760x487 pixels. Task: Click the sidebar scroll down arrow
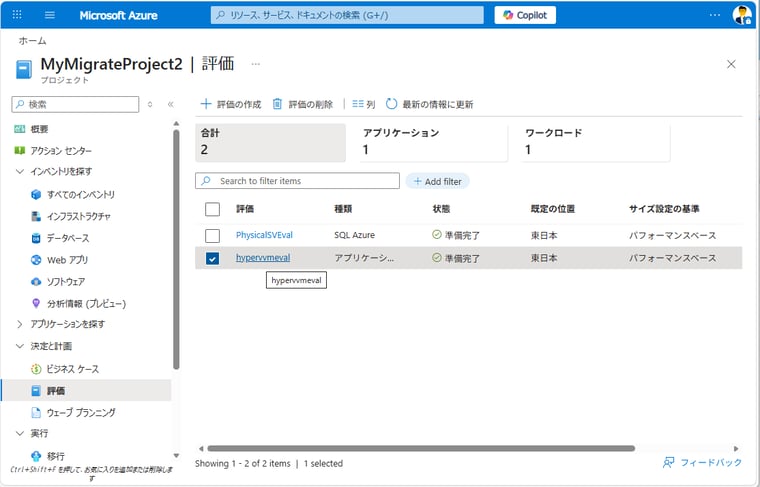(x=176, y=456)
